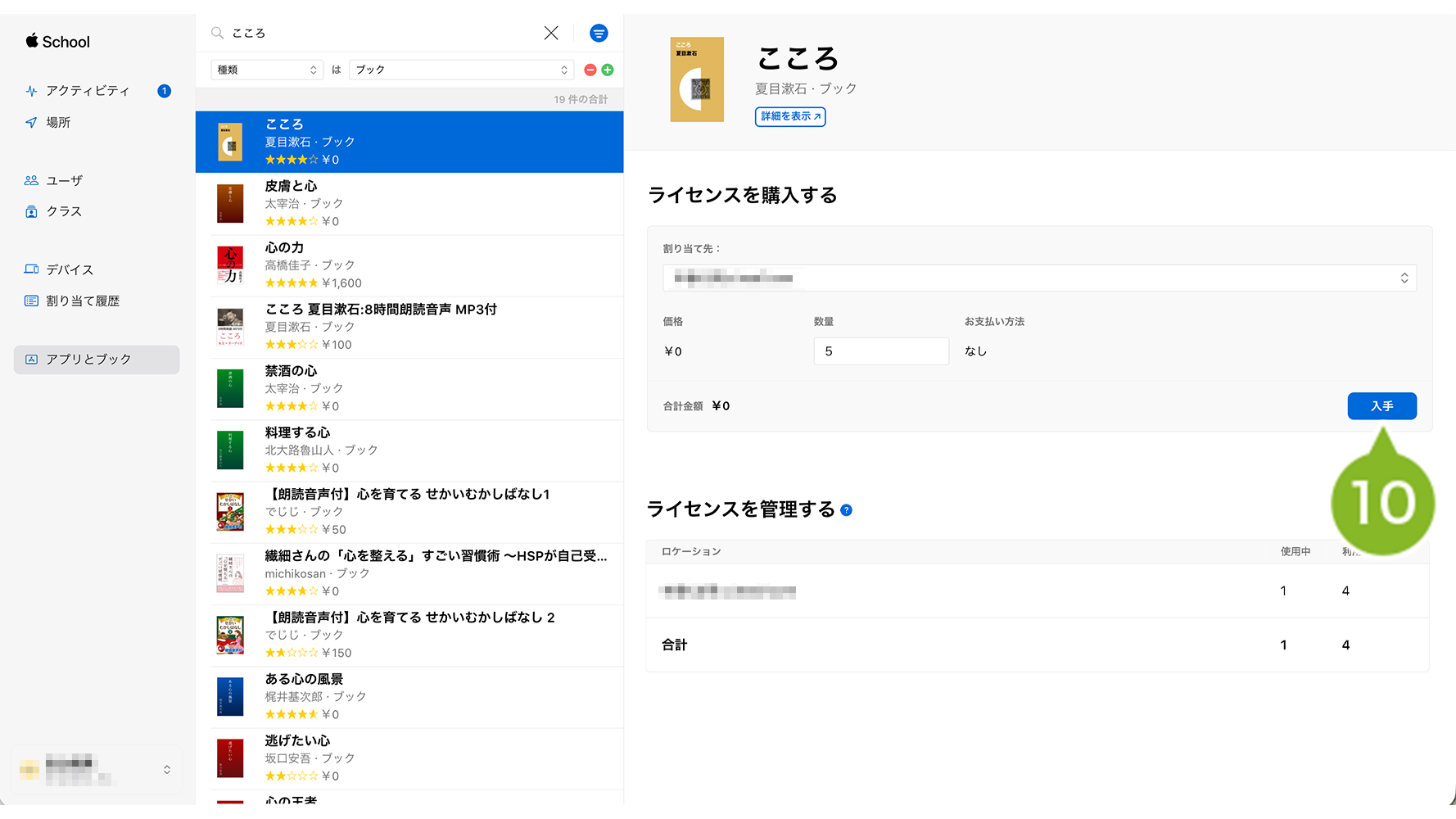Remove the filter rule with red minus
Viewport: 1456px width, 819px height.
point(590,70)
